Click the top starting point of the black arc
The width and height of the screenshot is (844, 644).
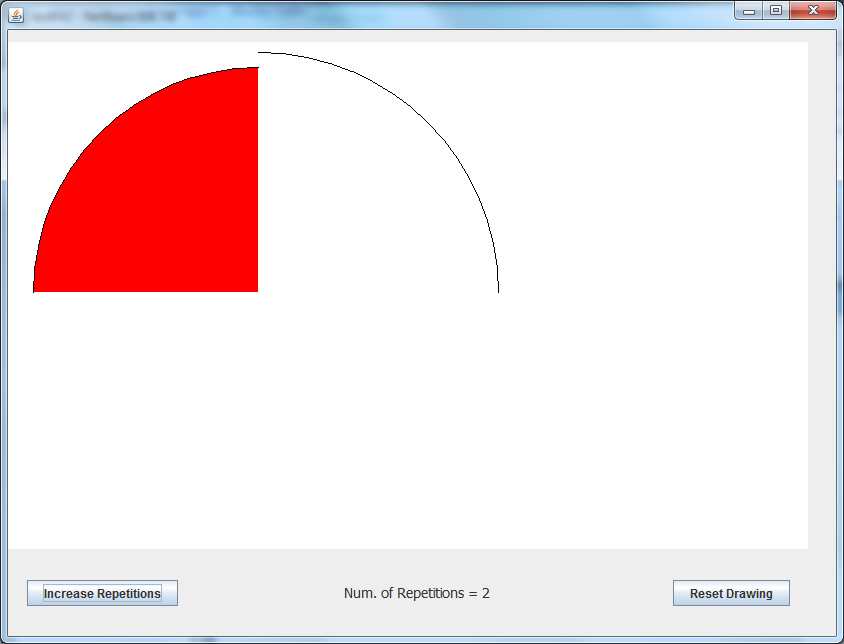(x=259, y=52)
